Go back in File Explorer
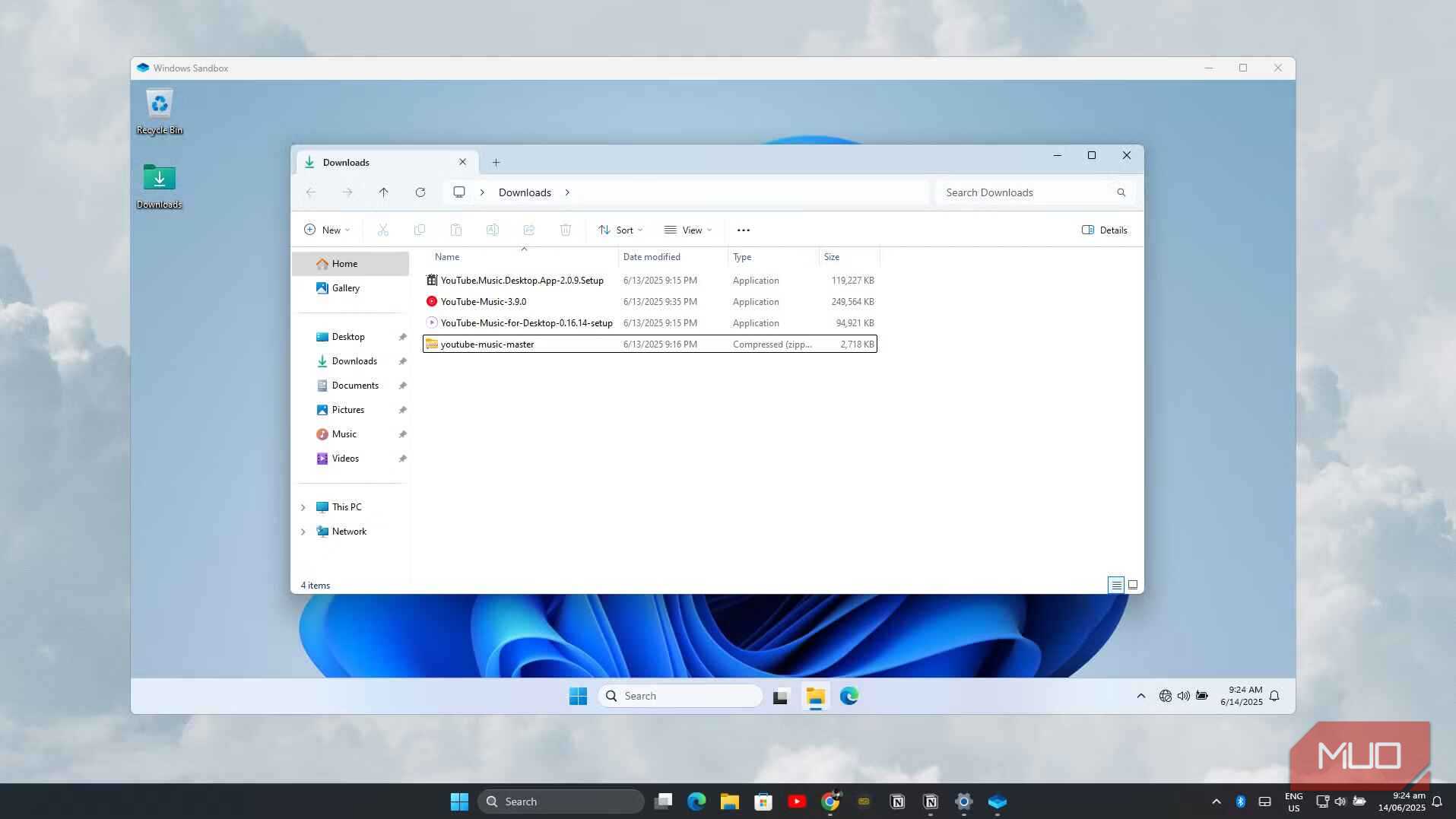 [x=311, y=192]
